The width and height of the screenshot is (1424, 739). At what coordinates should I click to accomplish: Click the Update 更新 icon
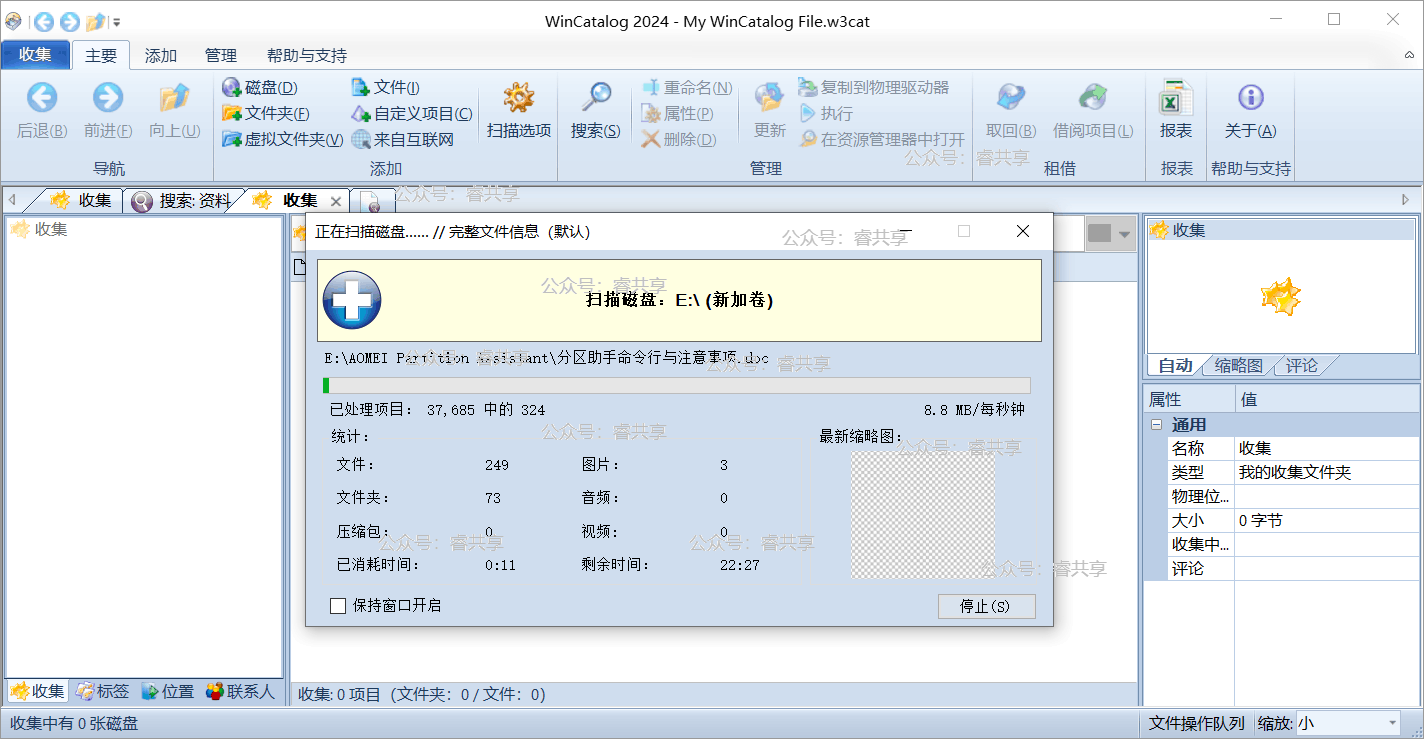770,98
